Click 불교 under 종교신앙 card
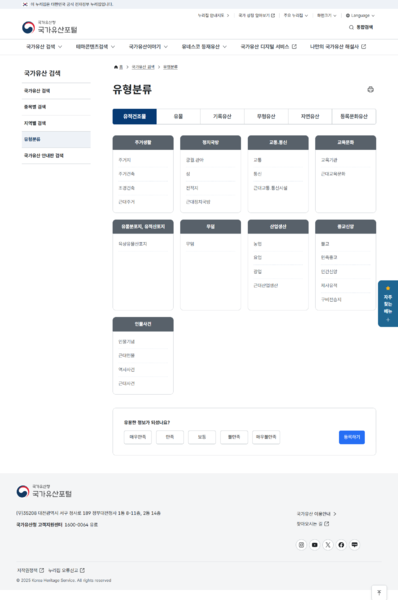Screen dimensions: 398x600 coord(325,244)
